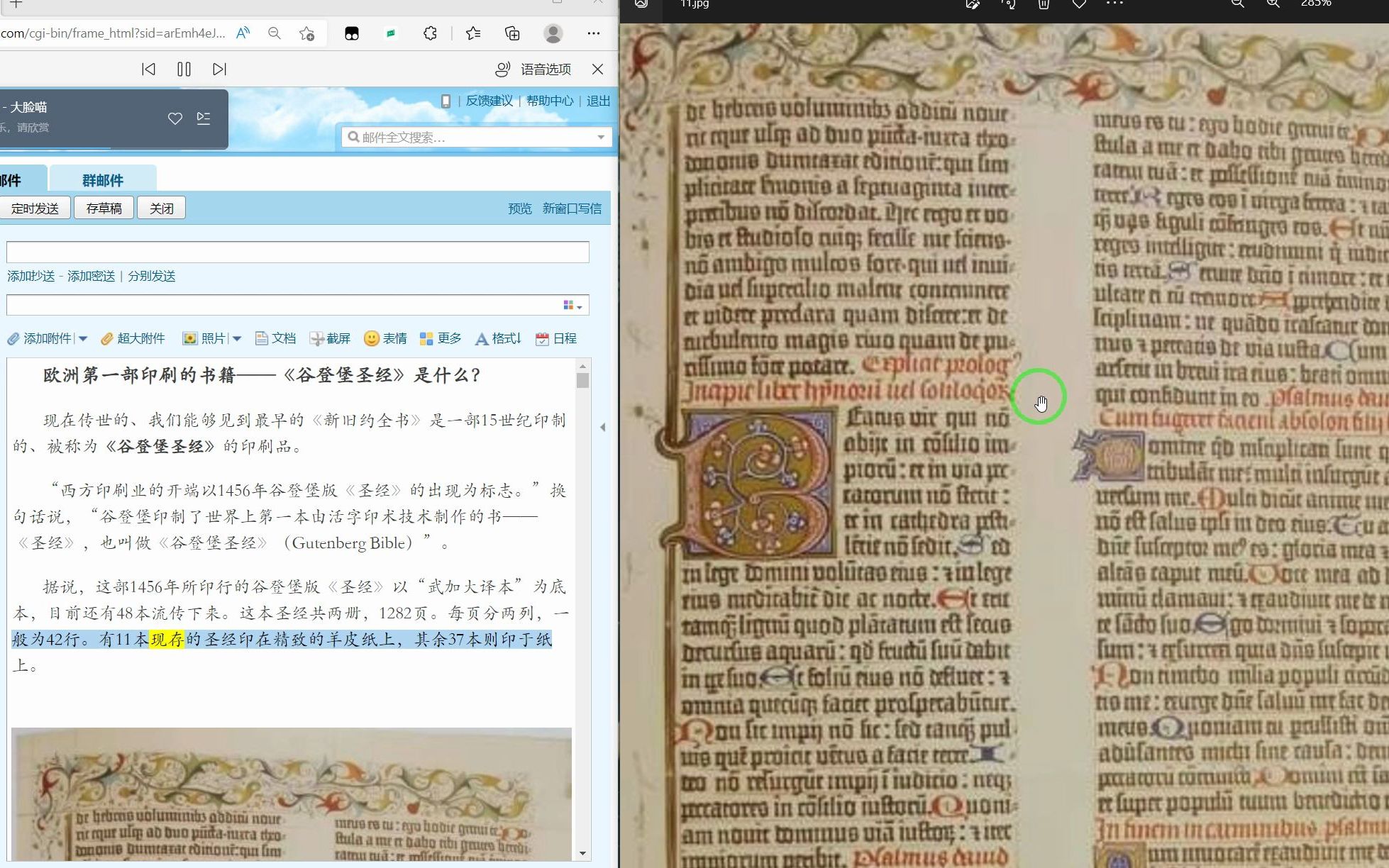The height and width of the screenshot is (868, 1389).
Task: Expand the 添加附件 dropdown arrow
Action: pos(83,339)
